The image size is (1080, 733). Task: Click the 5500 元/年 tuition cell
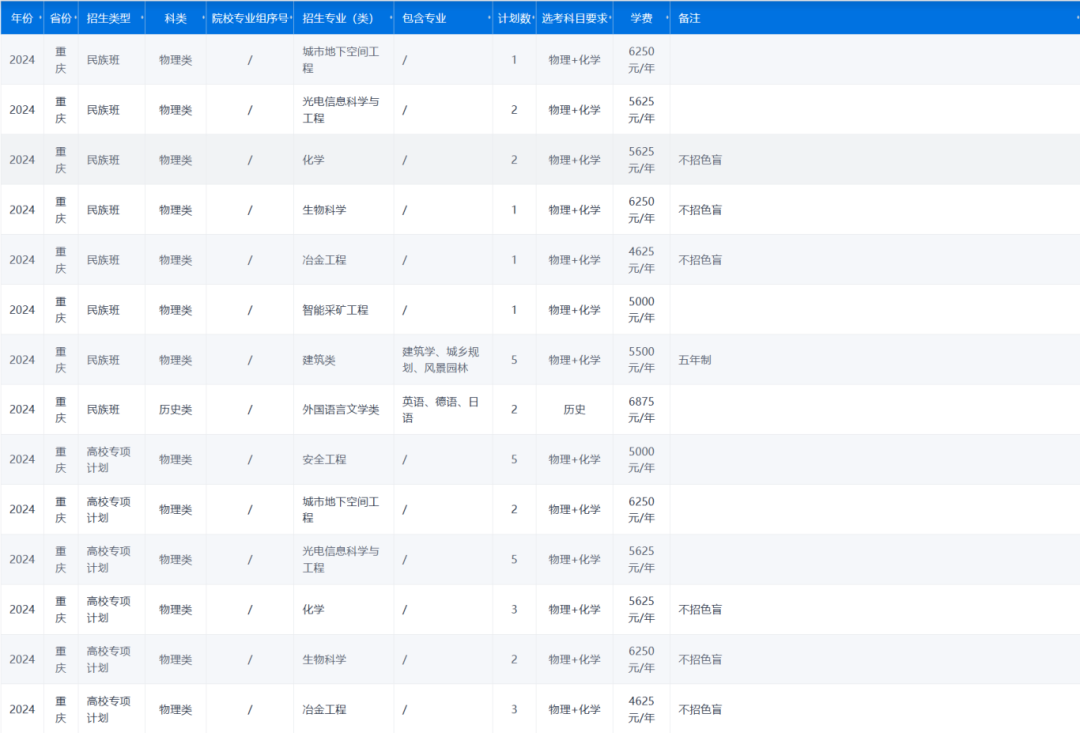641,360
